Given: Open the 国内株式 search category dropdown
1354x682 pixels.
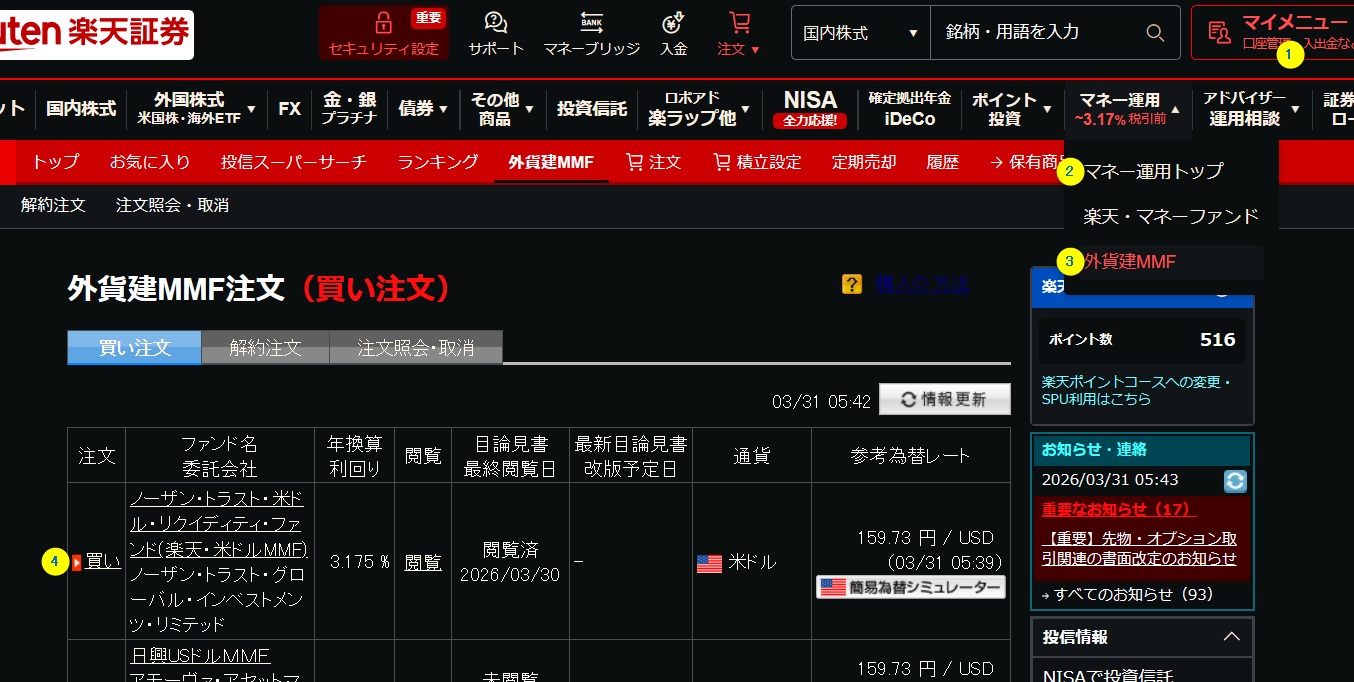Looking at the screenshot, I should point(860,33).
